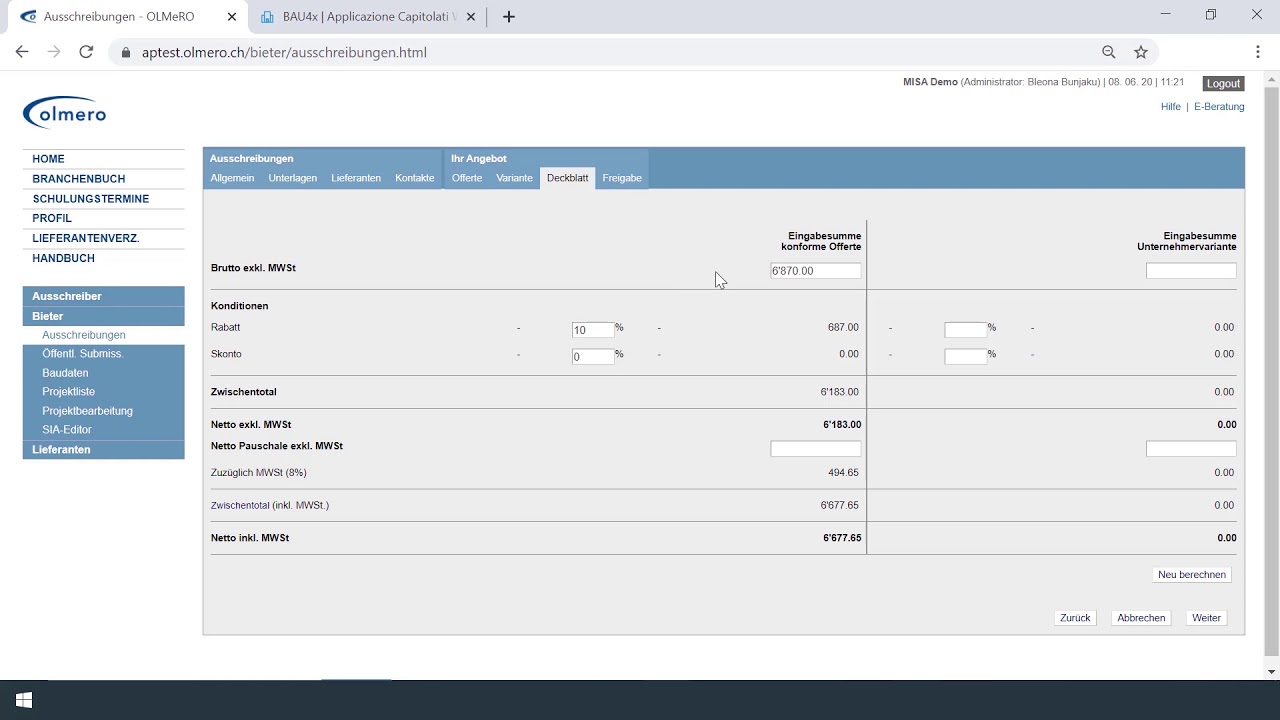This screenshot has width=1280, height=720.
Task: Go forward using the browser forward arrow
Action: tap(54, 52)
